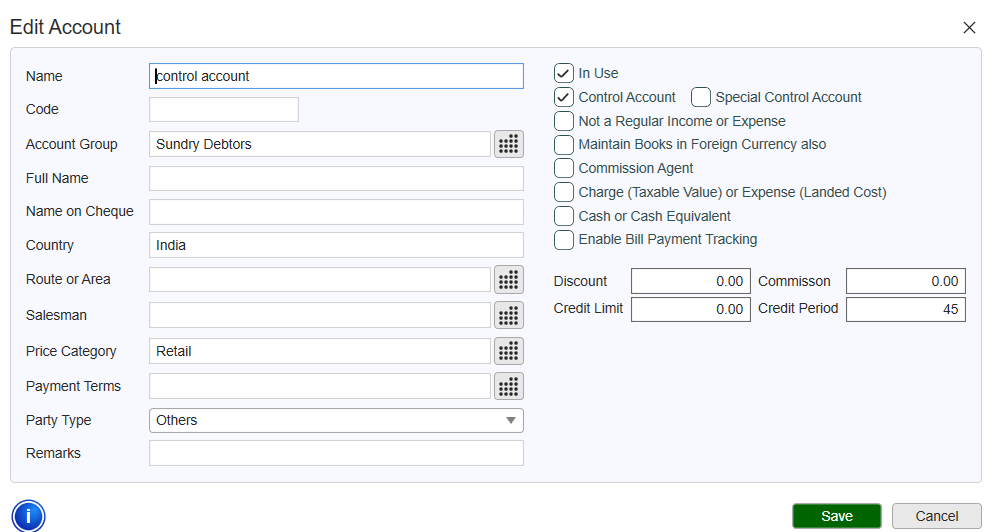This screenshot has height=532, width=993.
Task: Open Account Group lookup grid icon
Action: pyautogui.click(x=509, y=144)
